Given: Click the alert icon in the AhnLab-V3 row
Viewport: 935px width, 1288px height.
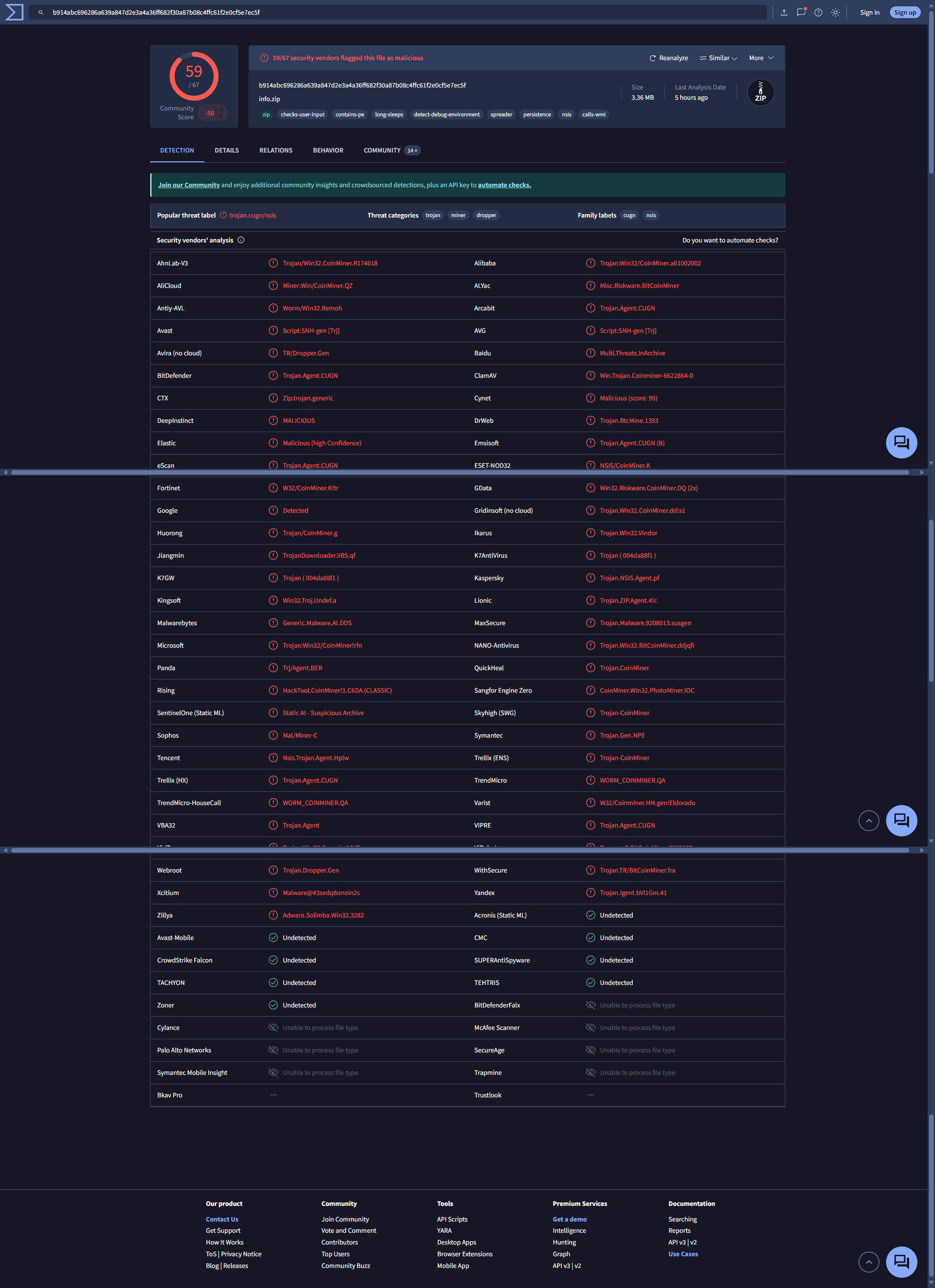Looking at the screenshot, I should pyautogui.click(x=273, y=263).
